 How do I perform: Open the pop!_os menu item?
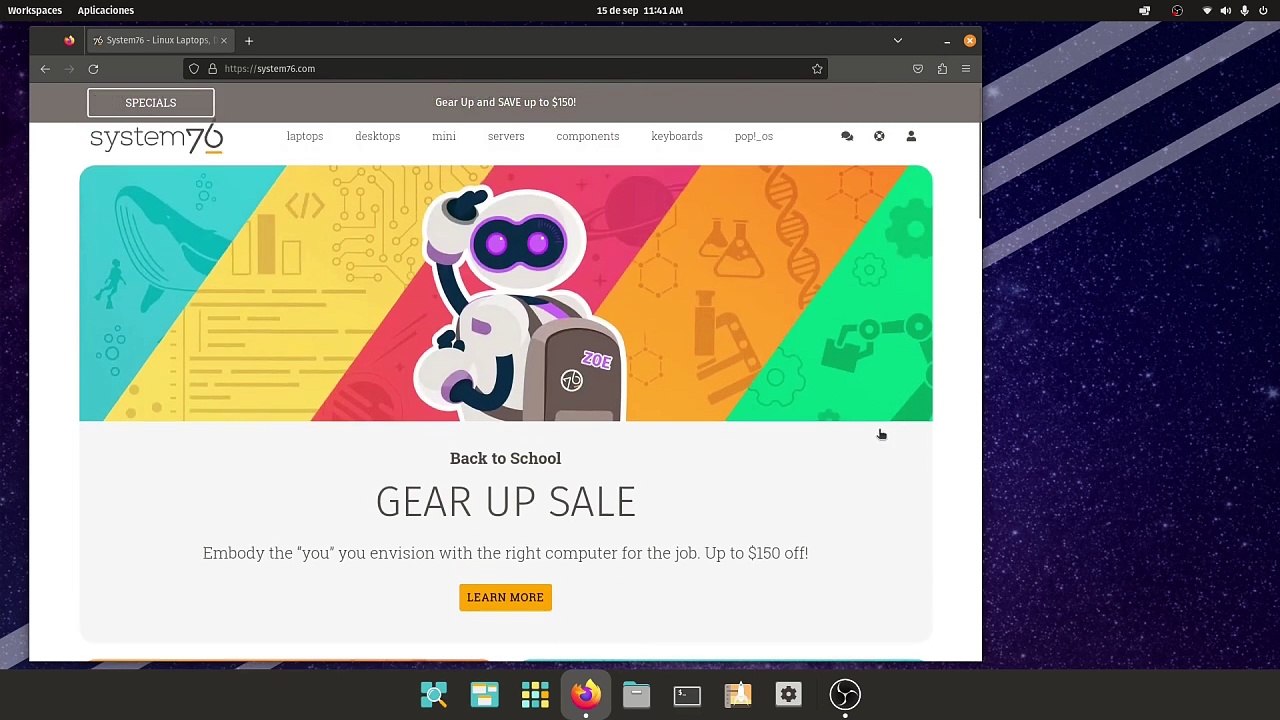tap(754, 136)
